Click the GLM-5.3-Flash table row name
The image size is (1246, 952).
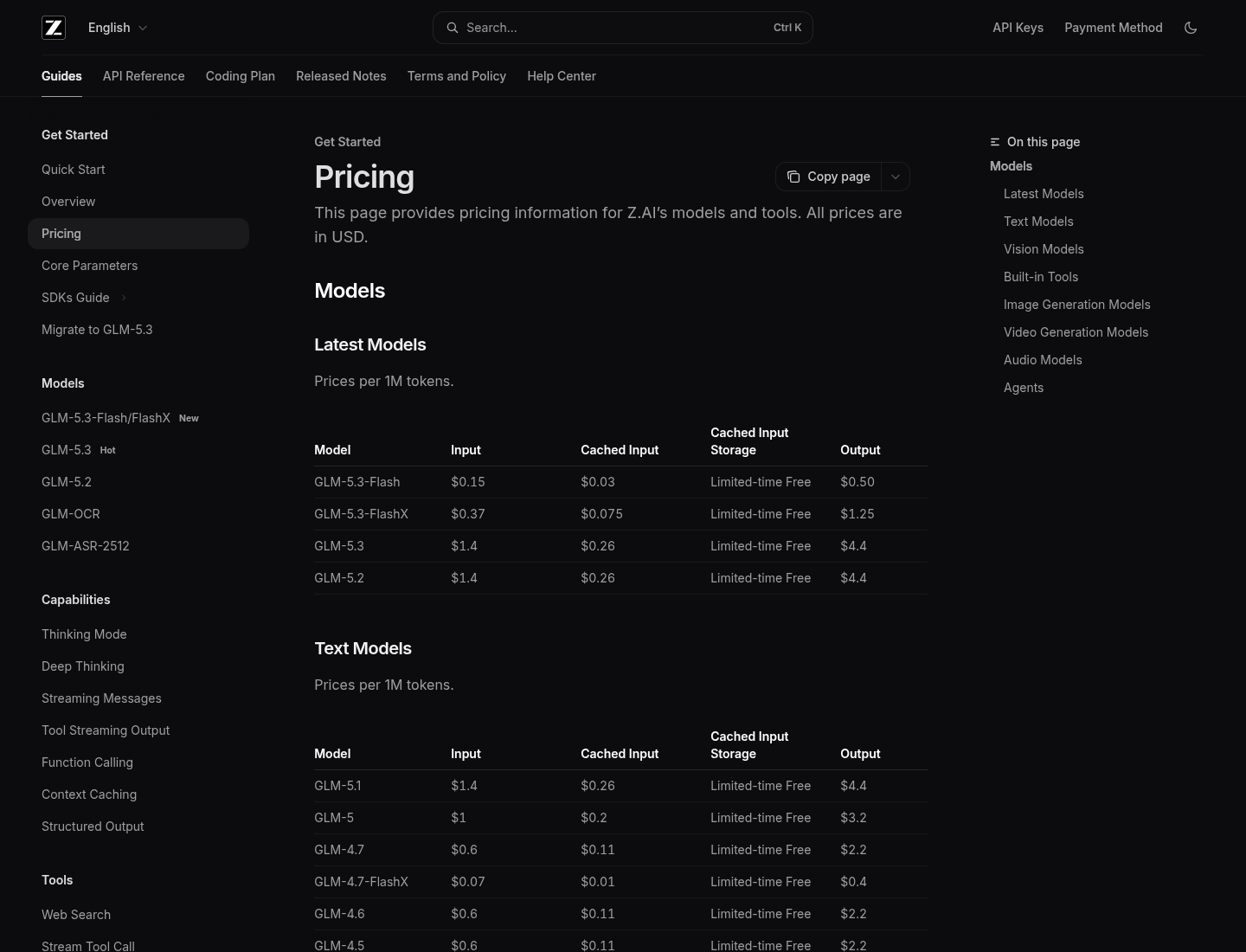point(357,482)
